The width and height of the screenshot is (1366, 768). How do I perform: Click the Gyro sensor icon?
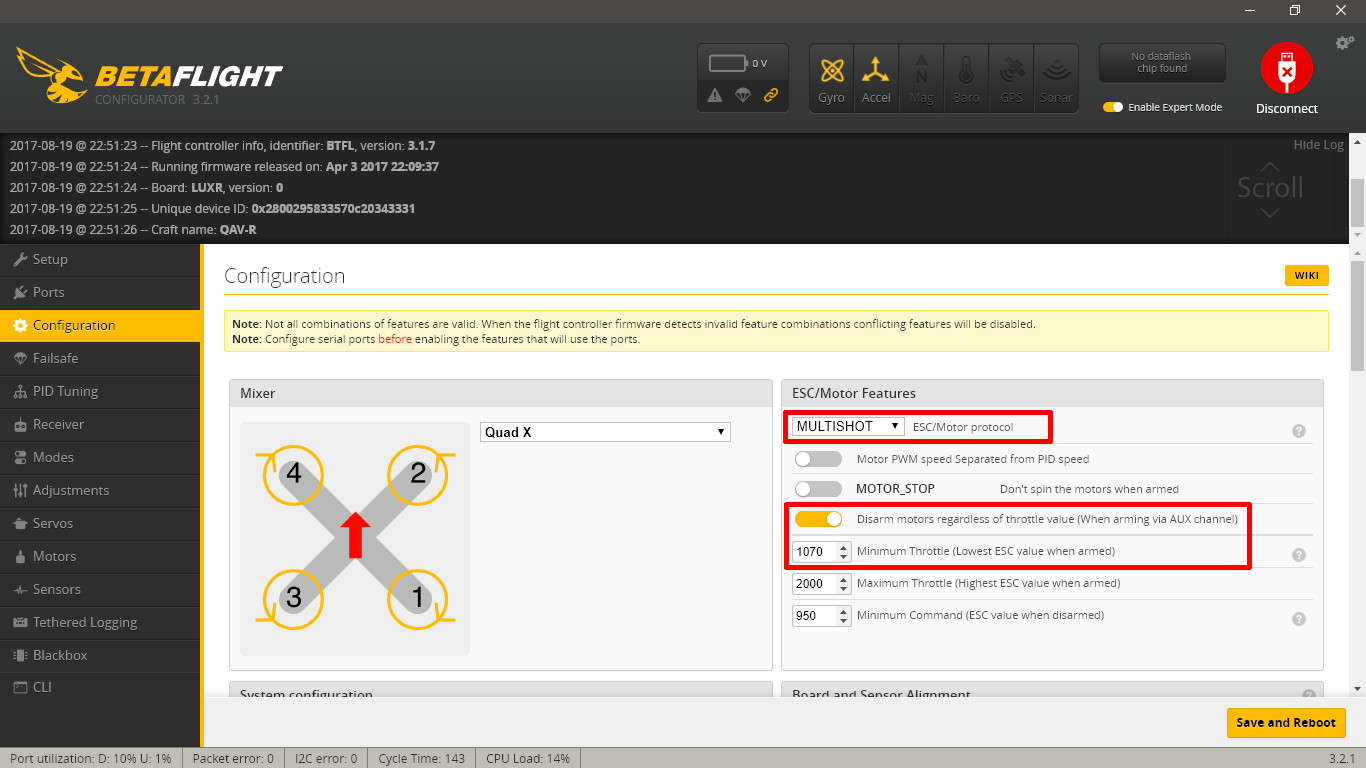tap(831, 79)
